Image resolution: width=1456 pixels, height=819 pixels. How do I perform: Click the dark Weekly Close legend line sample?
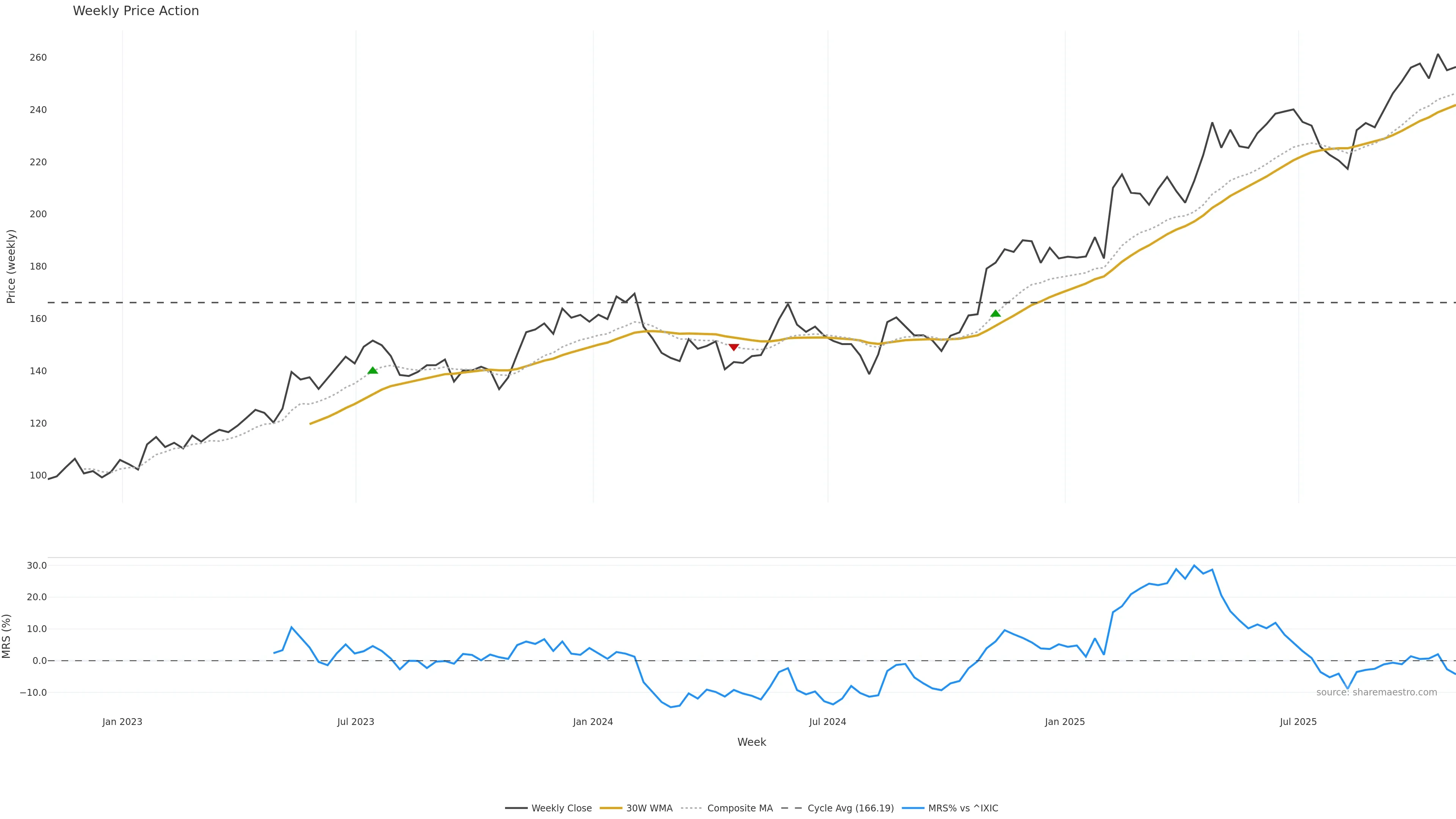coord(516,808)
